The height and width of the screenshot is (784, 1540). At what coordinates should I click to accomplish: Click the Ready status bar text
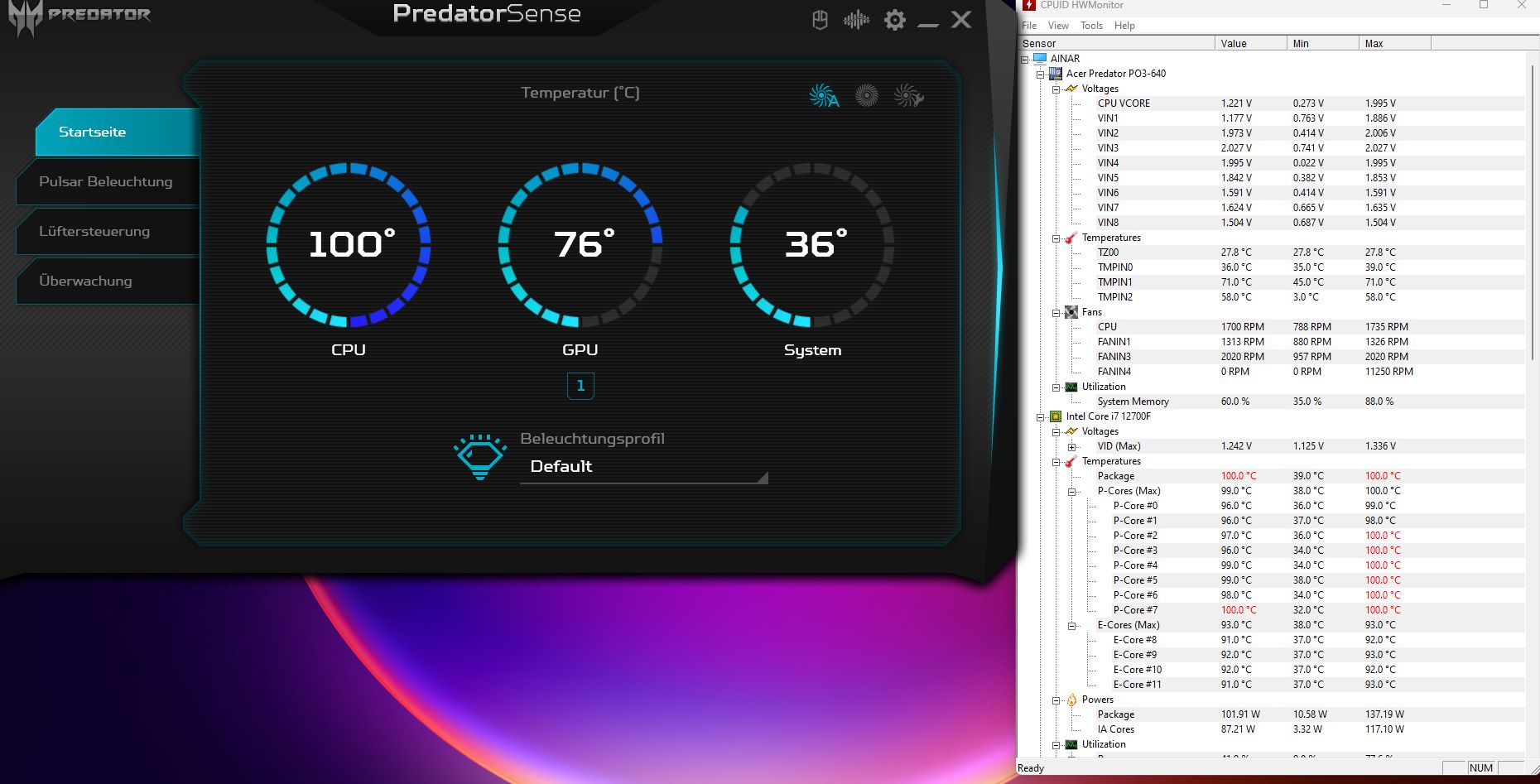point(1031,768)
